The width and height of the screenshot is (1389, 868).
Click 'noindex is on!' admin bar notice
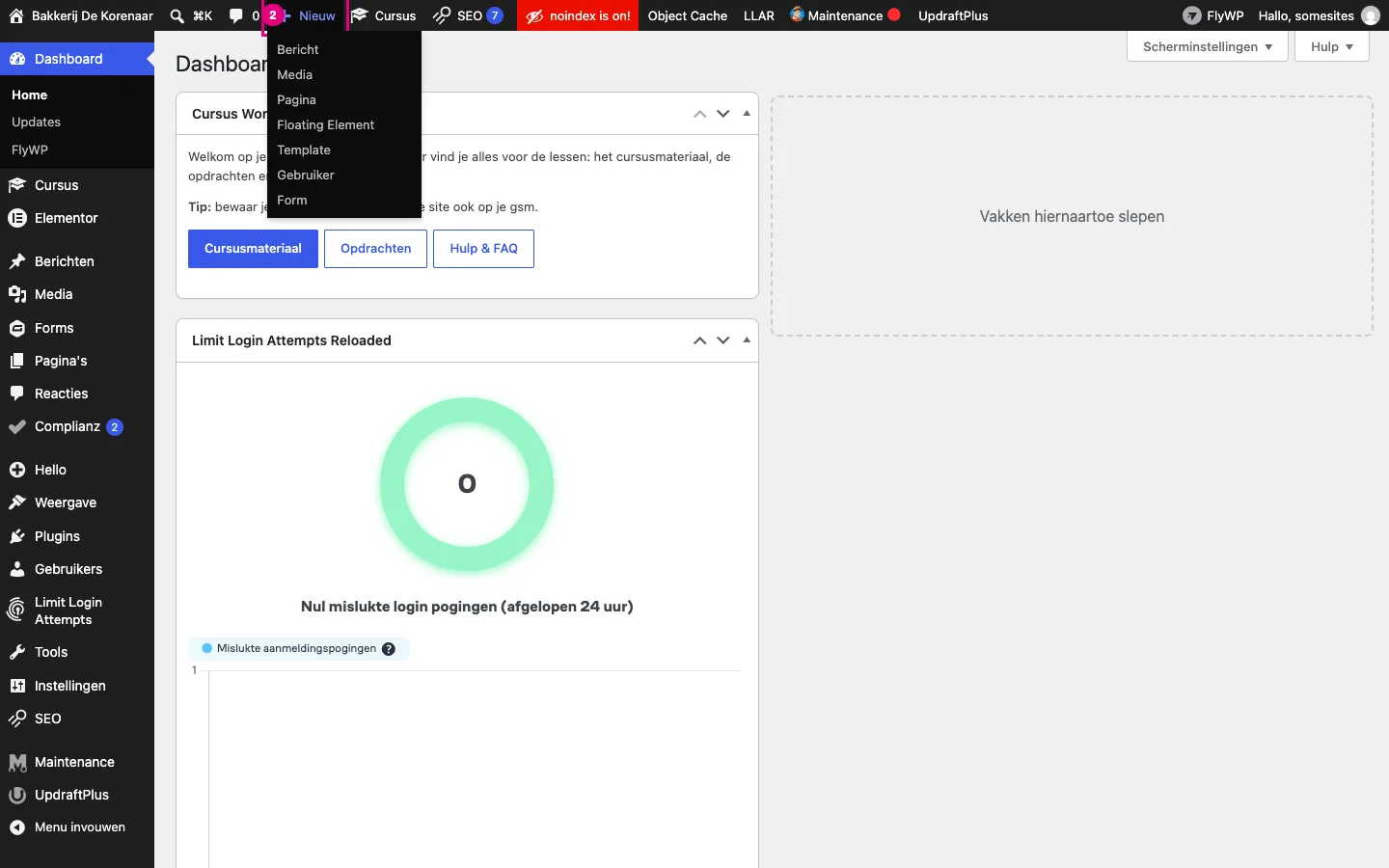coord(578,15)
